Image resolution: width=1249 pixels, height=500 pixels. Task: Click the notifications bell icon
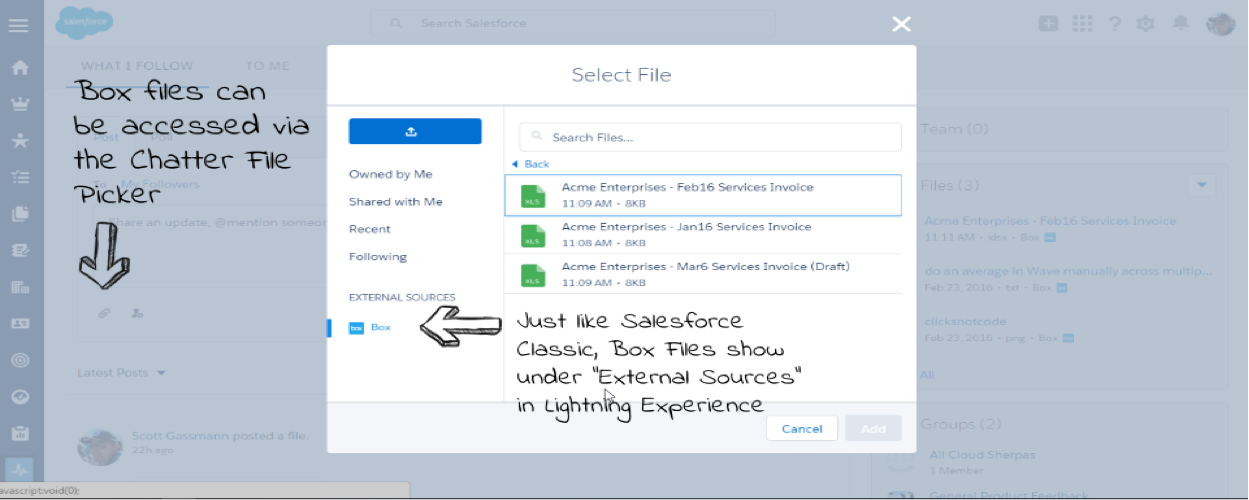[1181, 23]
